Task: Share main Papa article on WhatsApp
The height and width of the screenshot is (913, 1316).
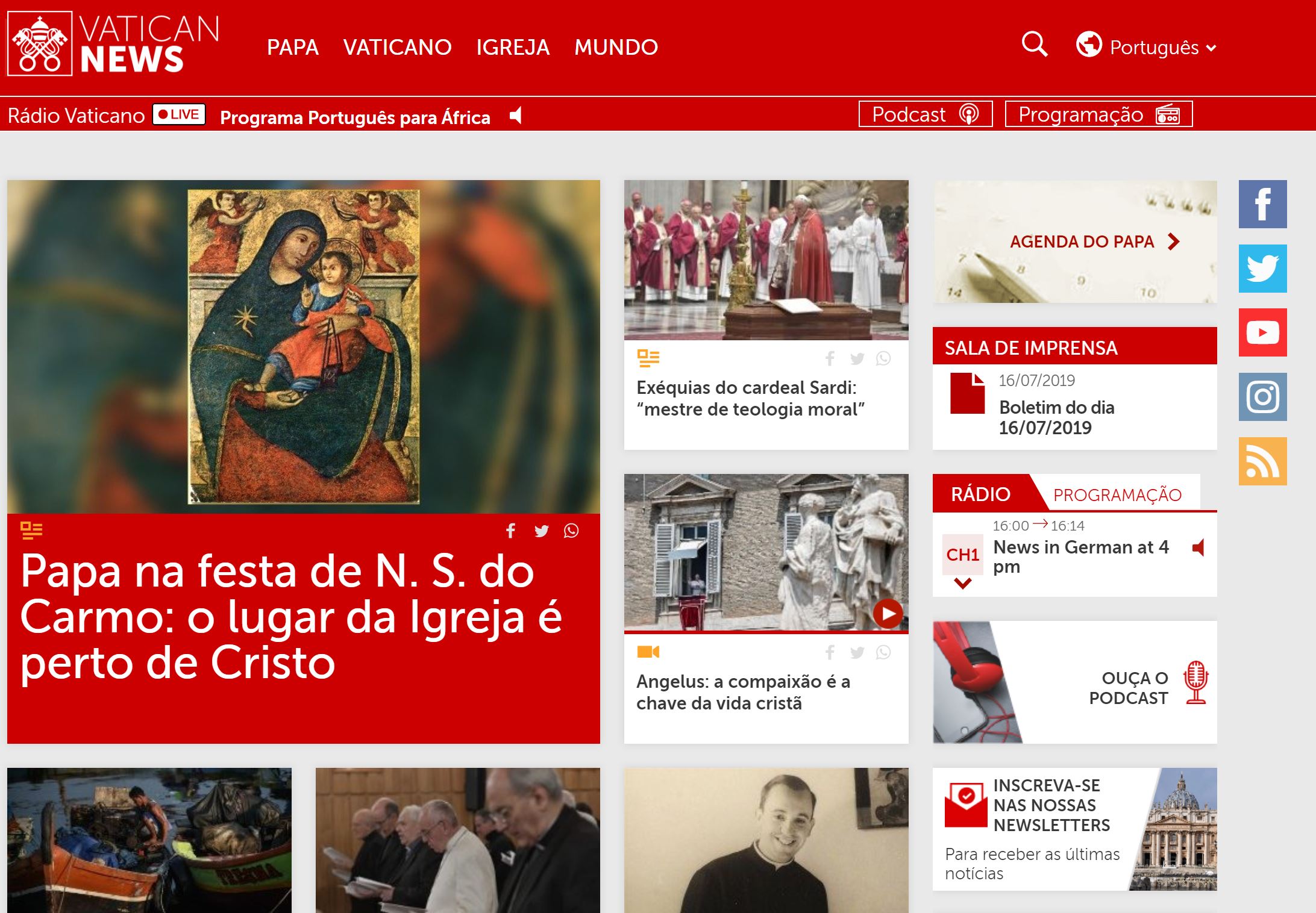Action: (x=571, y=531)
